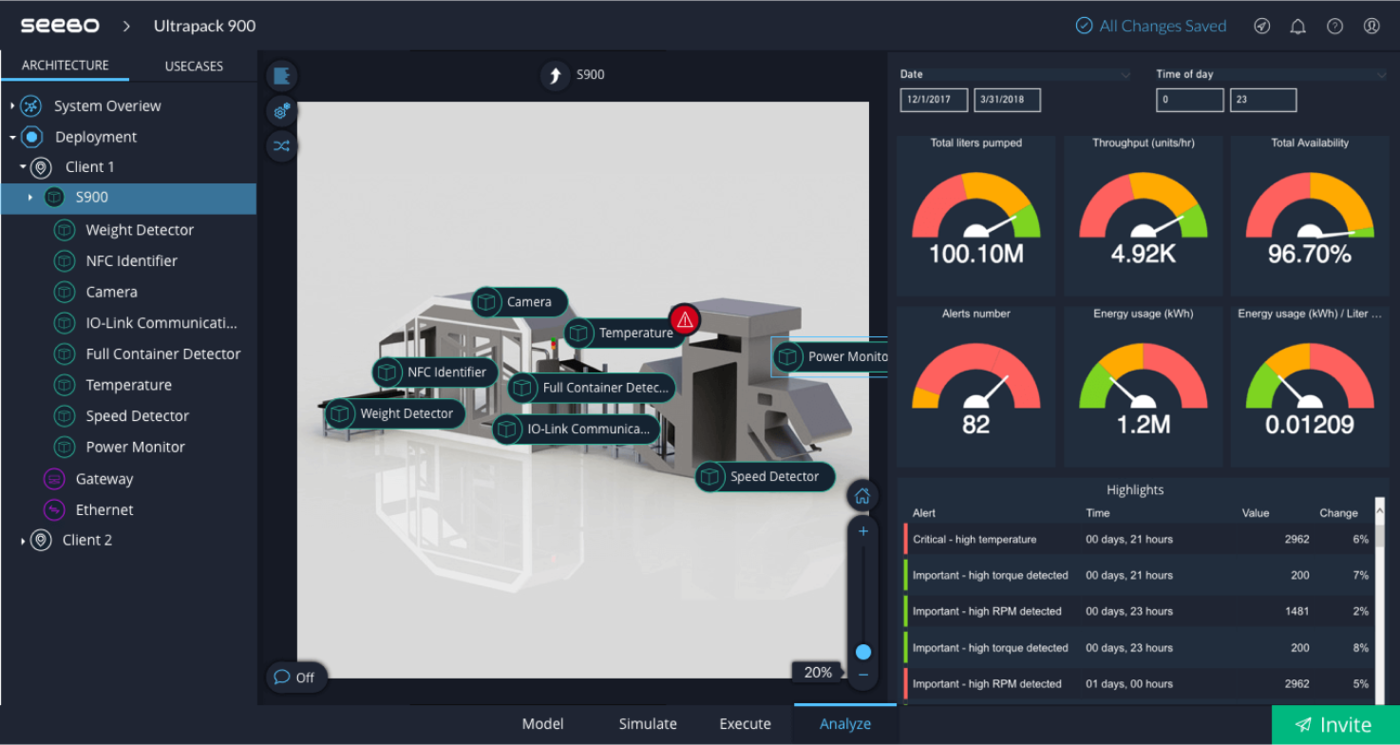Click the end date field 3/31/2018

click(x=1007, y=100)
